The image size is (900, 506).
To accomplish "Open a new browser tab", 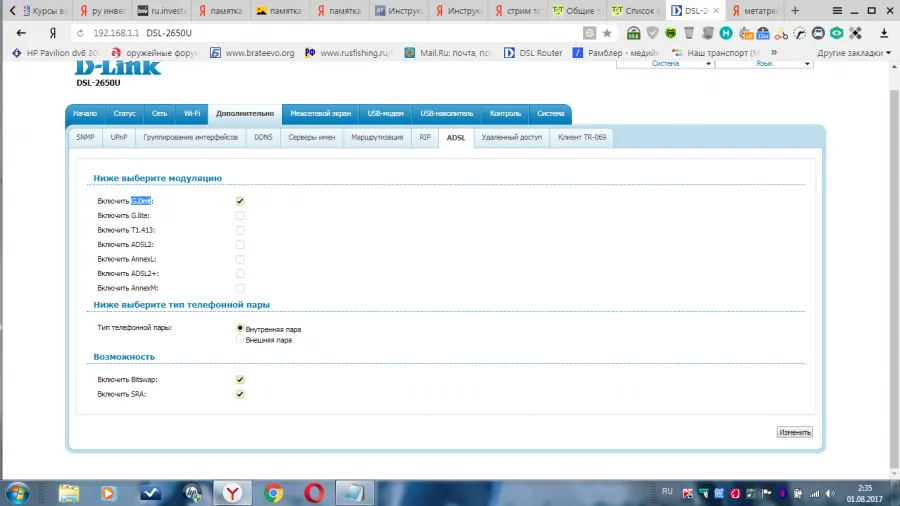I will (795, 10).
